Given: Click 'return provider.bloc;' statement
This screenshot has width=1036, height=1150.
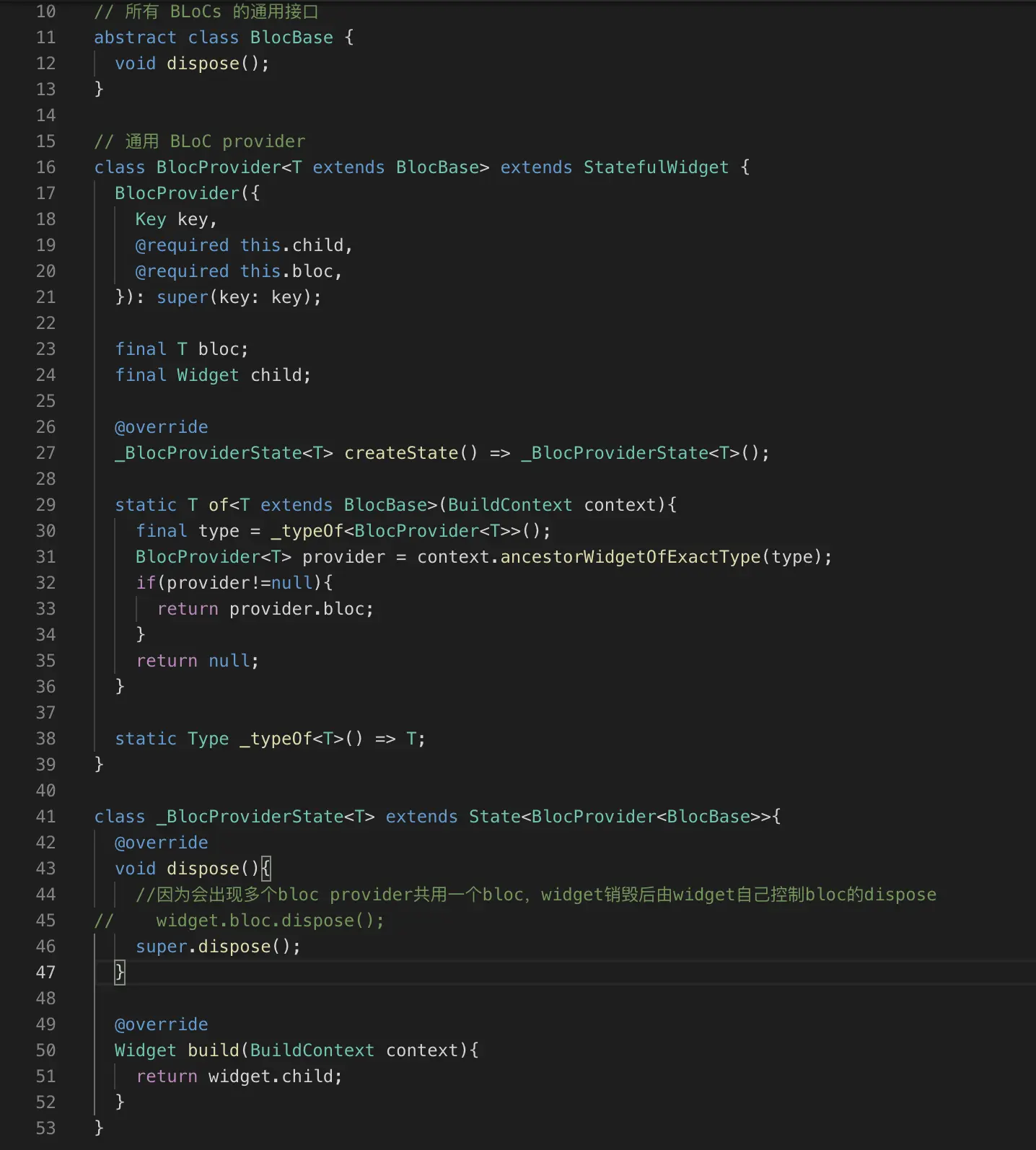Looking at the screenshot, I should pyautogui.click(x=265, y=609).
